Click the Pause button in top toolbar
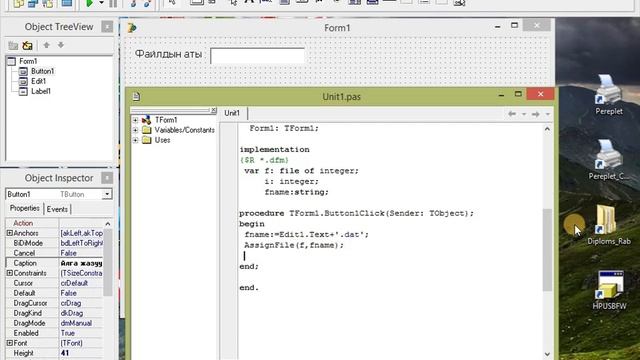Screen dimensions: 640x360 [113, 3]
